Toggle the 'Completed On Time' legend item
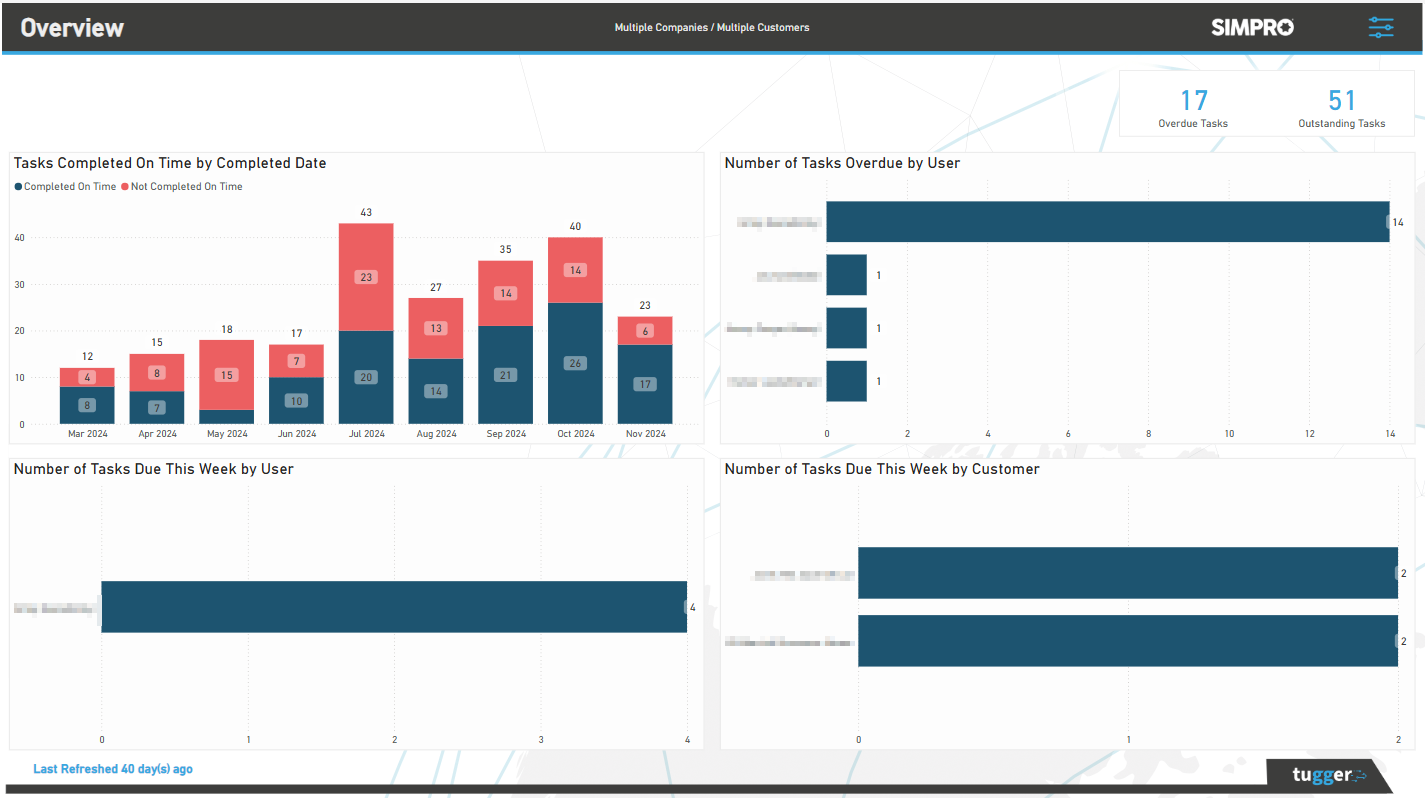1425x798 pixels. (x=64, y=186)
